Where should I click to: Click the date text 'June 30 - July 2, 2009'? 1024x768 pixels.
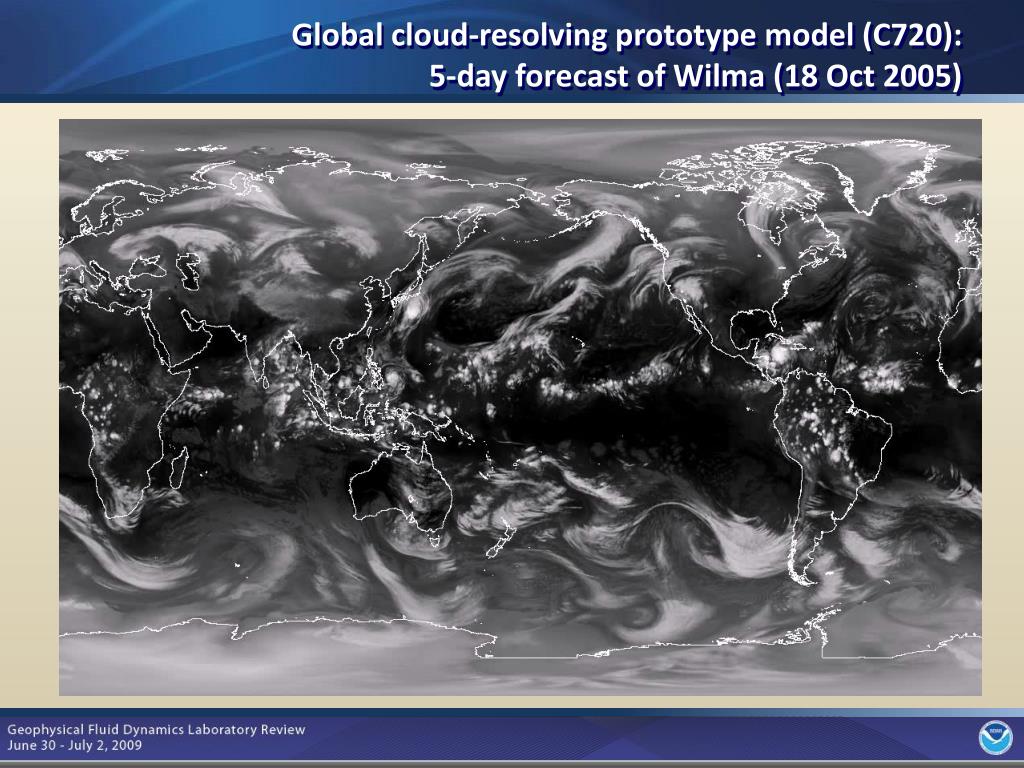click(x=74, y=745)
